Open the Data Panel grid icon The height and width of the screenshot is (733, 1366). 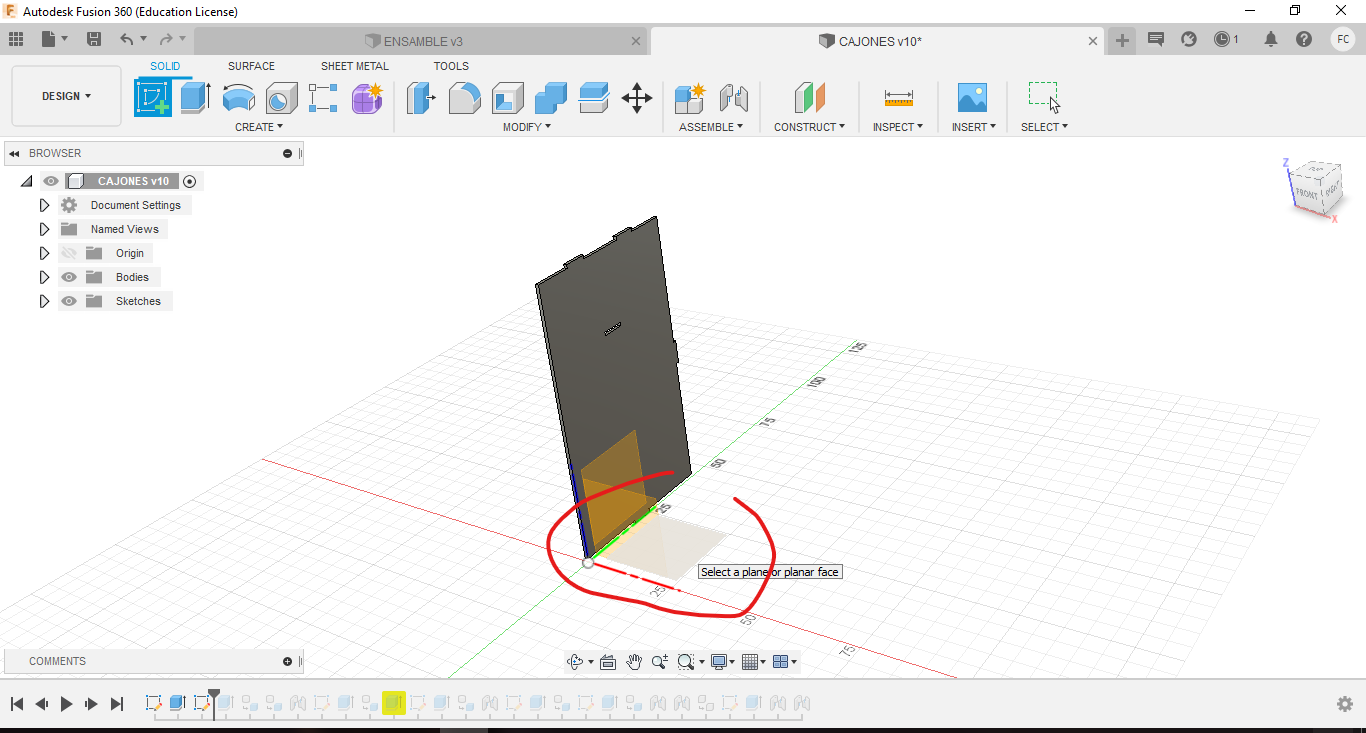click(x=16, y=39)
